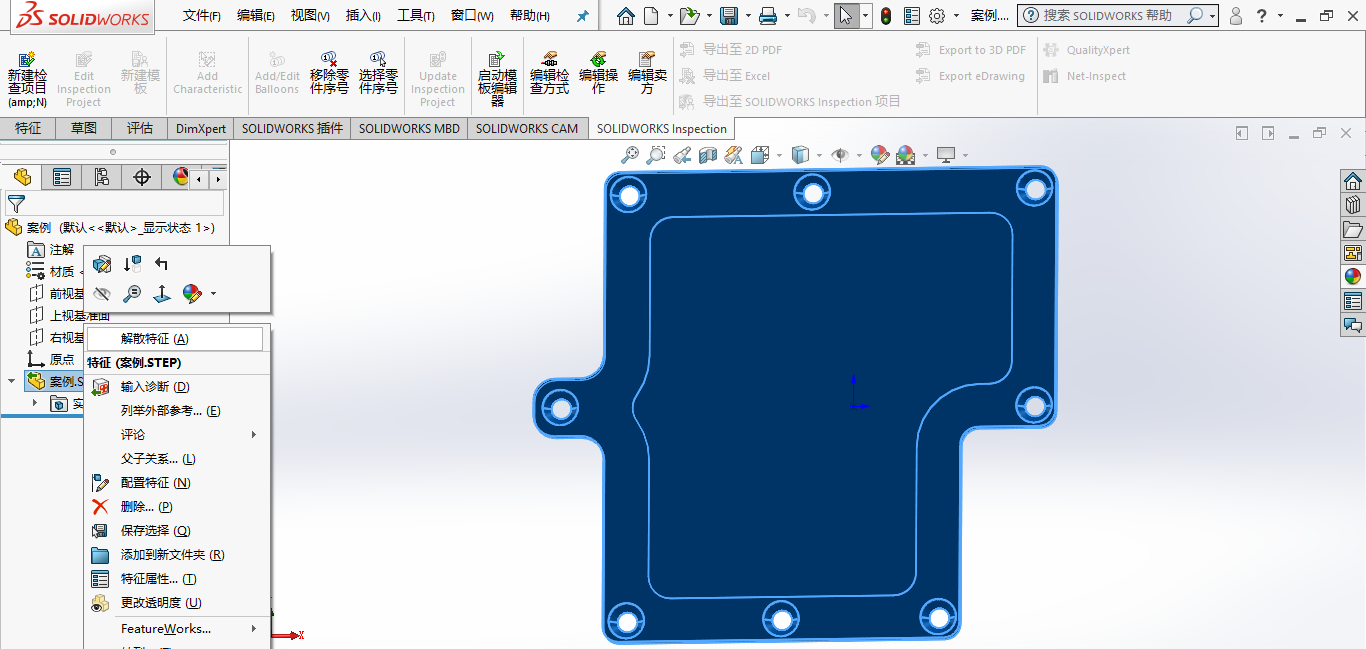
Task: Print using the printer icon
Action: pyautogui.click(x=768, y=16)
